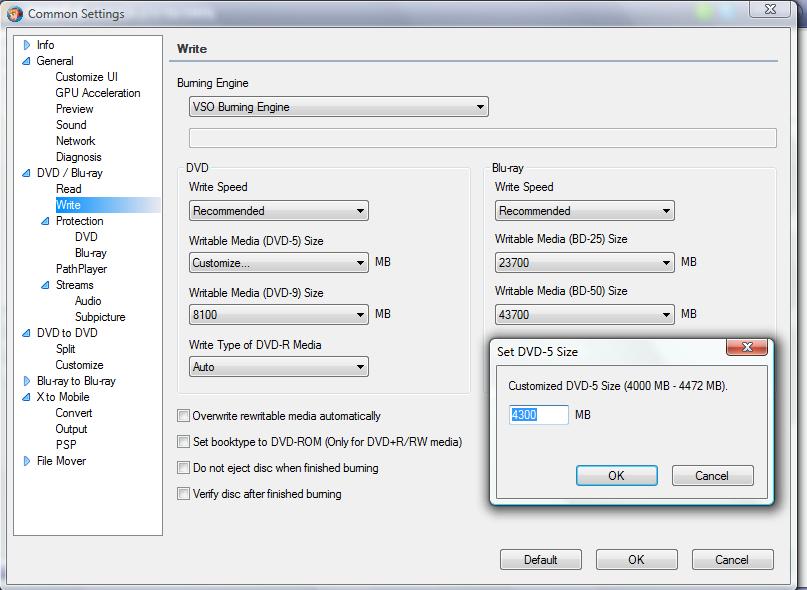Select Customize under DVD to DVD

(x=79, y=365)
